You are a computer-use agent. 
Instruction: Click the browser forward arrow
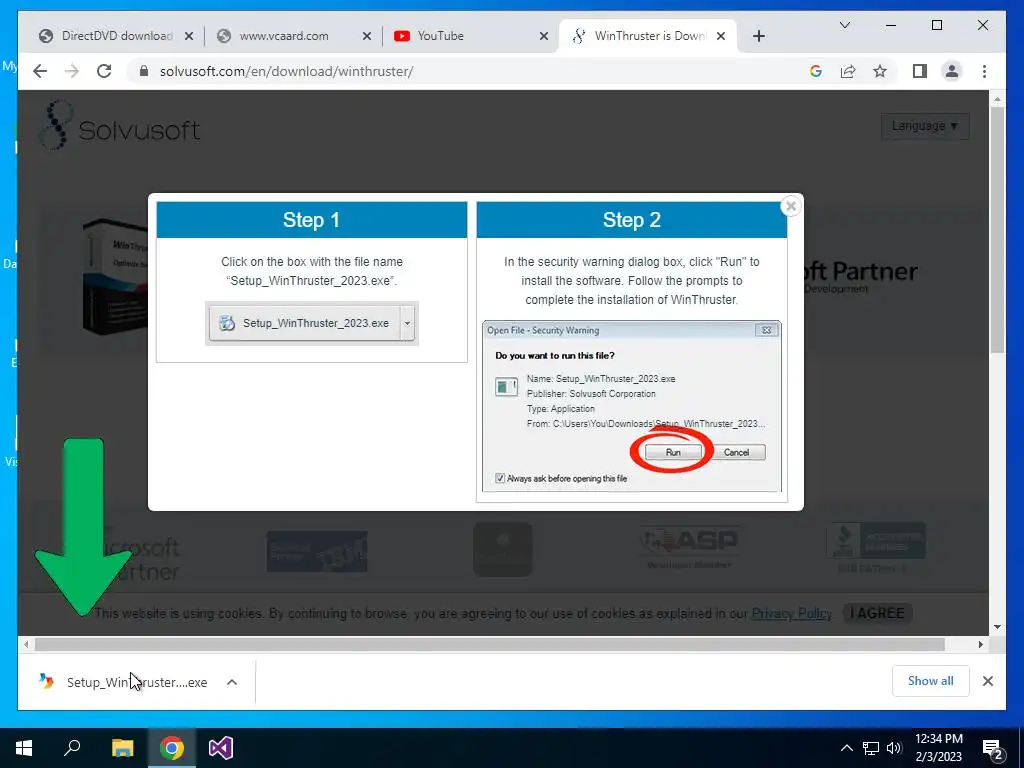tap(72, 71)
